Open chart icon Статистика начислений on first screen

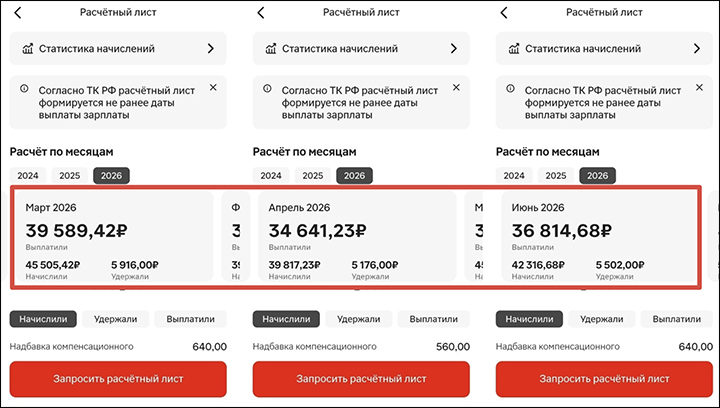(x=28, y=48)
